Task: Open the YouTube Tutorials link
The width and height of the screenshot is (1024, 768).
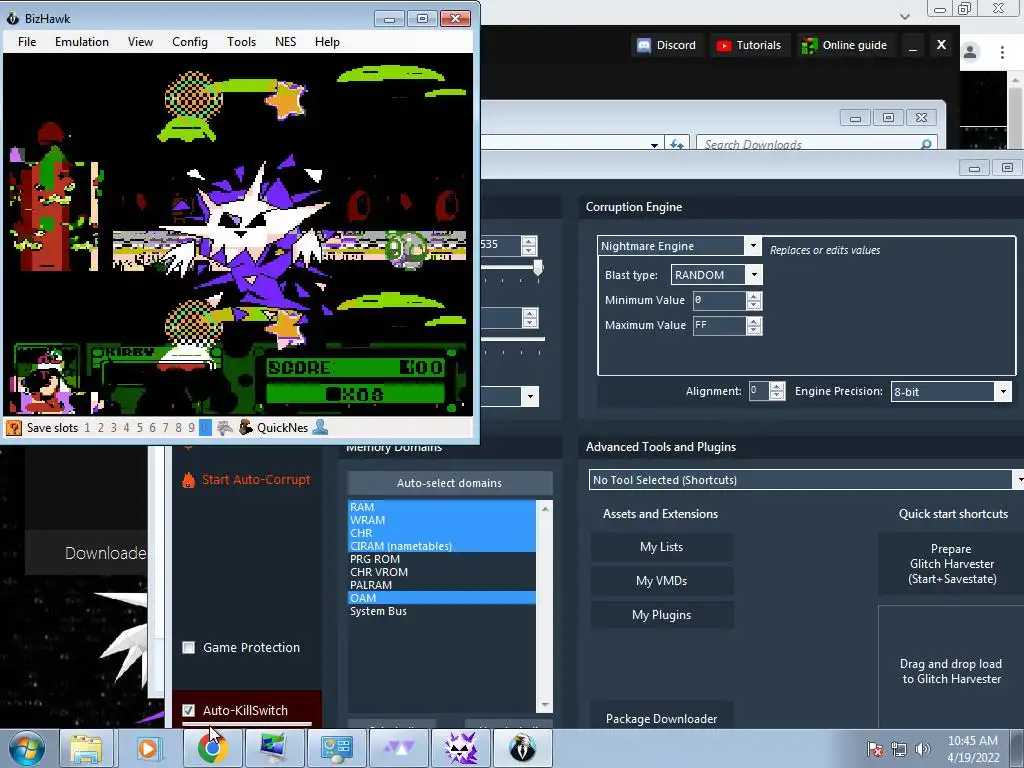Action: [748, 45]
